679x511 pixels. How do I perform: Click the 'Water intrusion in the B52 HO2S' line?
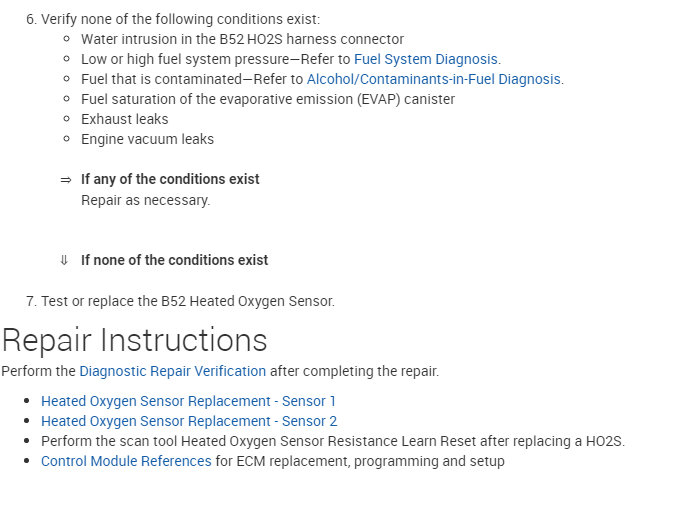coord(242,39)
